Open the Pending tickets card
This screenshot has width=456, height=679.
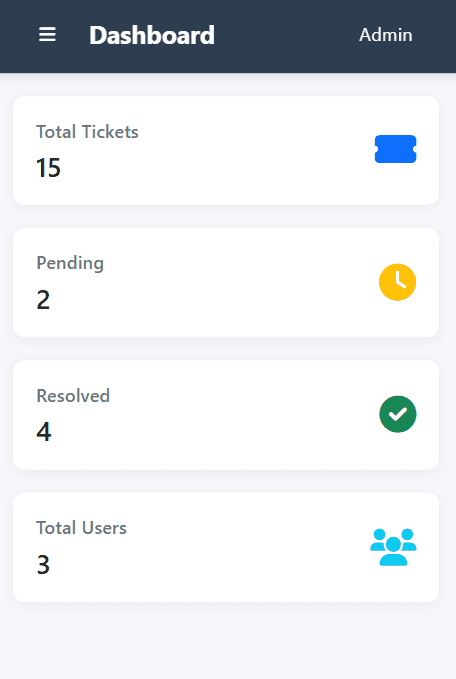226,282
